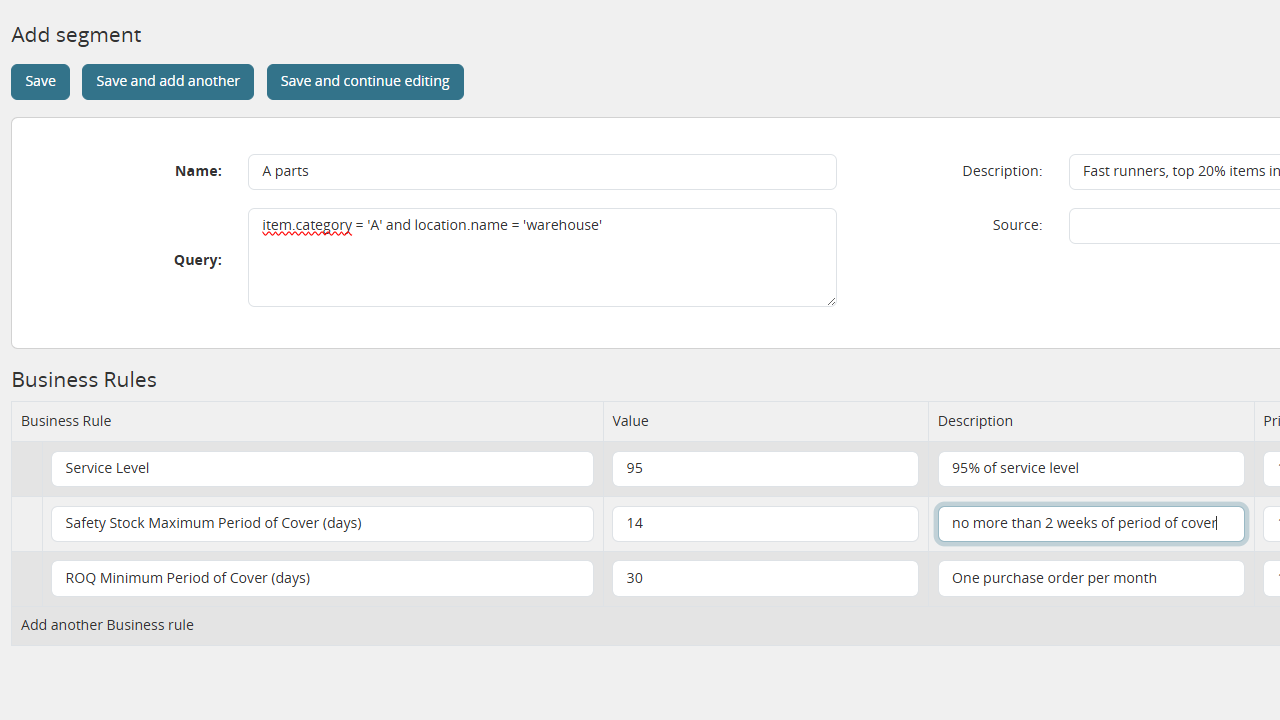Click Save and continue editing
This screenshot has width=1280, height=720.
coord(365,82)
